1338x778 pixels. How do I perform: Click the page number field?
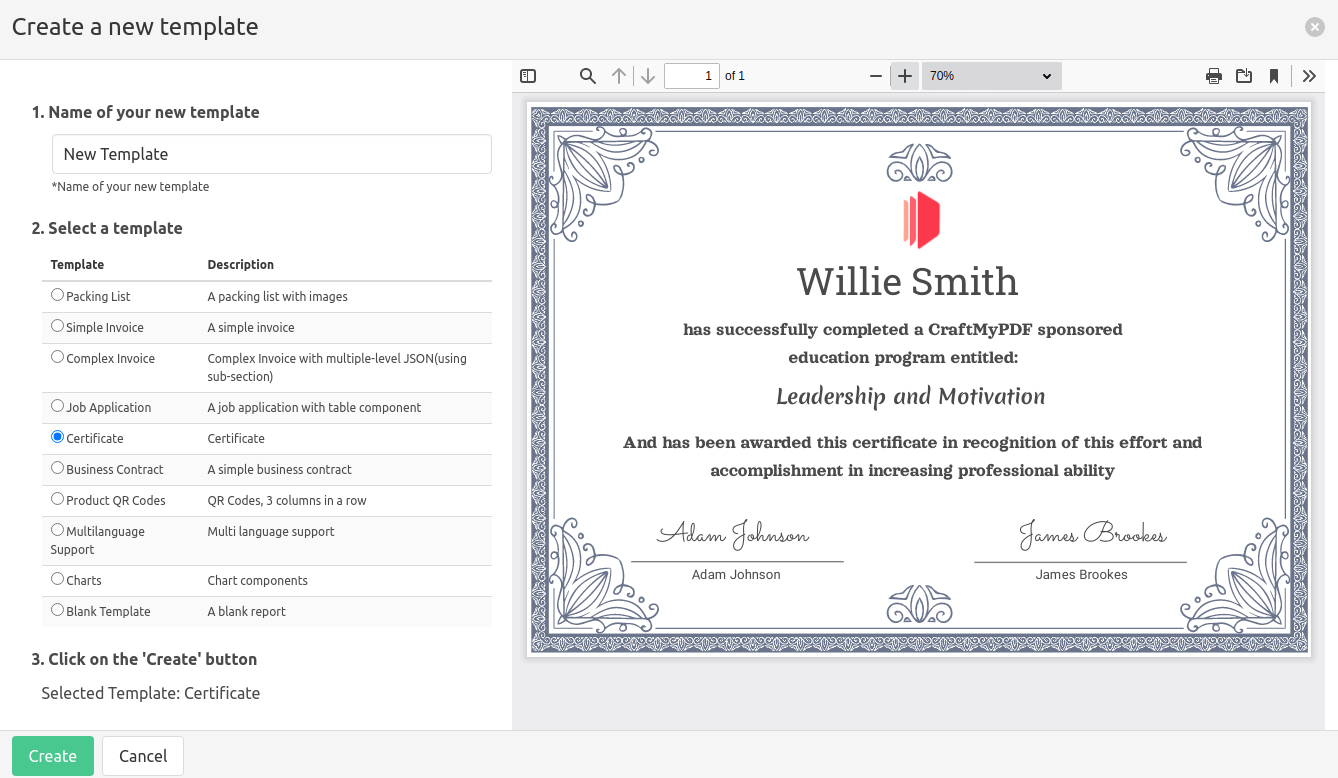(x=692, y=76)
